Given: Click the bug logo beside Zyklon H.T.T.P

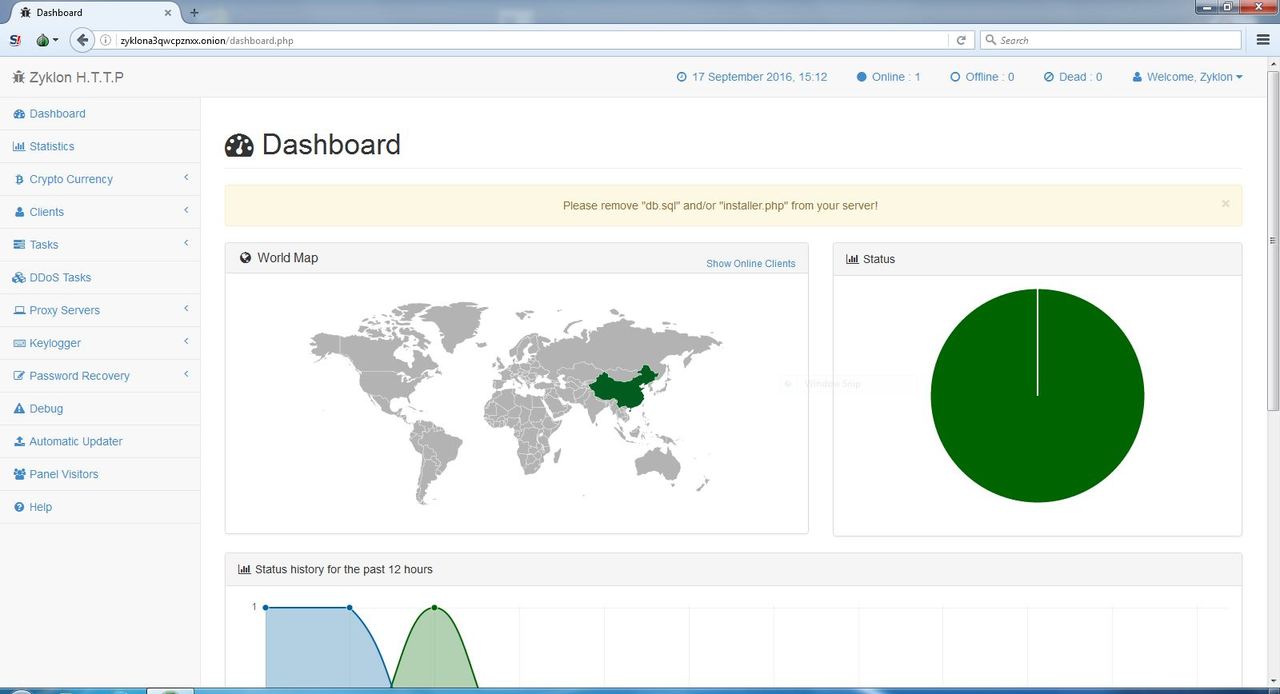Looking at the screenshot, I should click(x=18, y=78).
